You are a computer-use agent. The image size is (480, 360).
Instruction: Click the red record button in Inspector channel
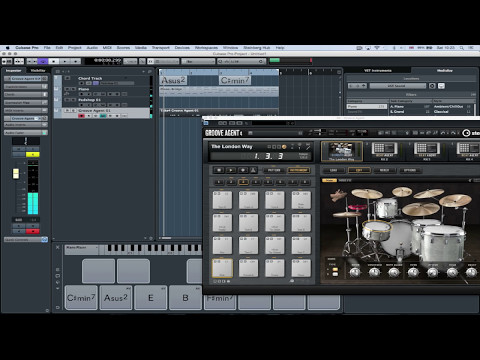tap(33, 231)
